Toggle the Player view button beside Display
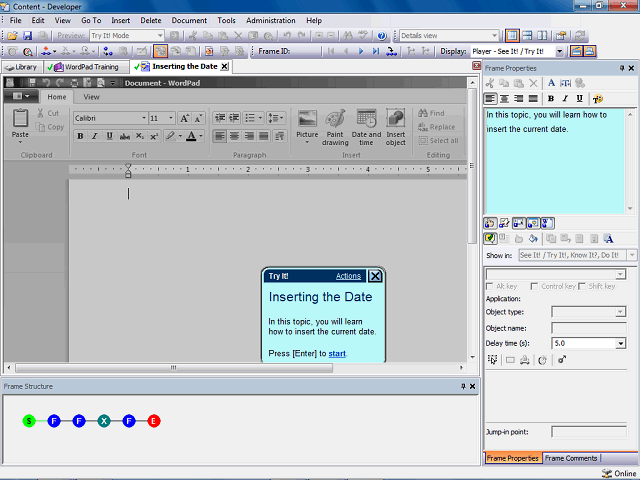Image resolution: width=640 pixels, height=480 pixels. coord(575,51)
